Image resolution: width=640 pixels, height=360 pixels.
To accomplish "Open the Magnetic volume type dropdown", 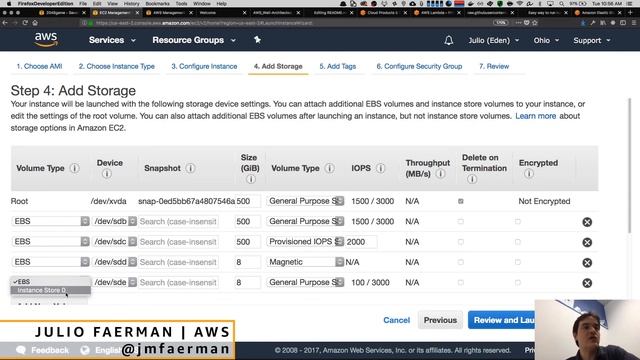I will click(305, 262).
